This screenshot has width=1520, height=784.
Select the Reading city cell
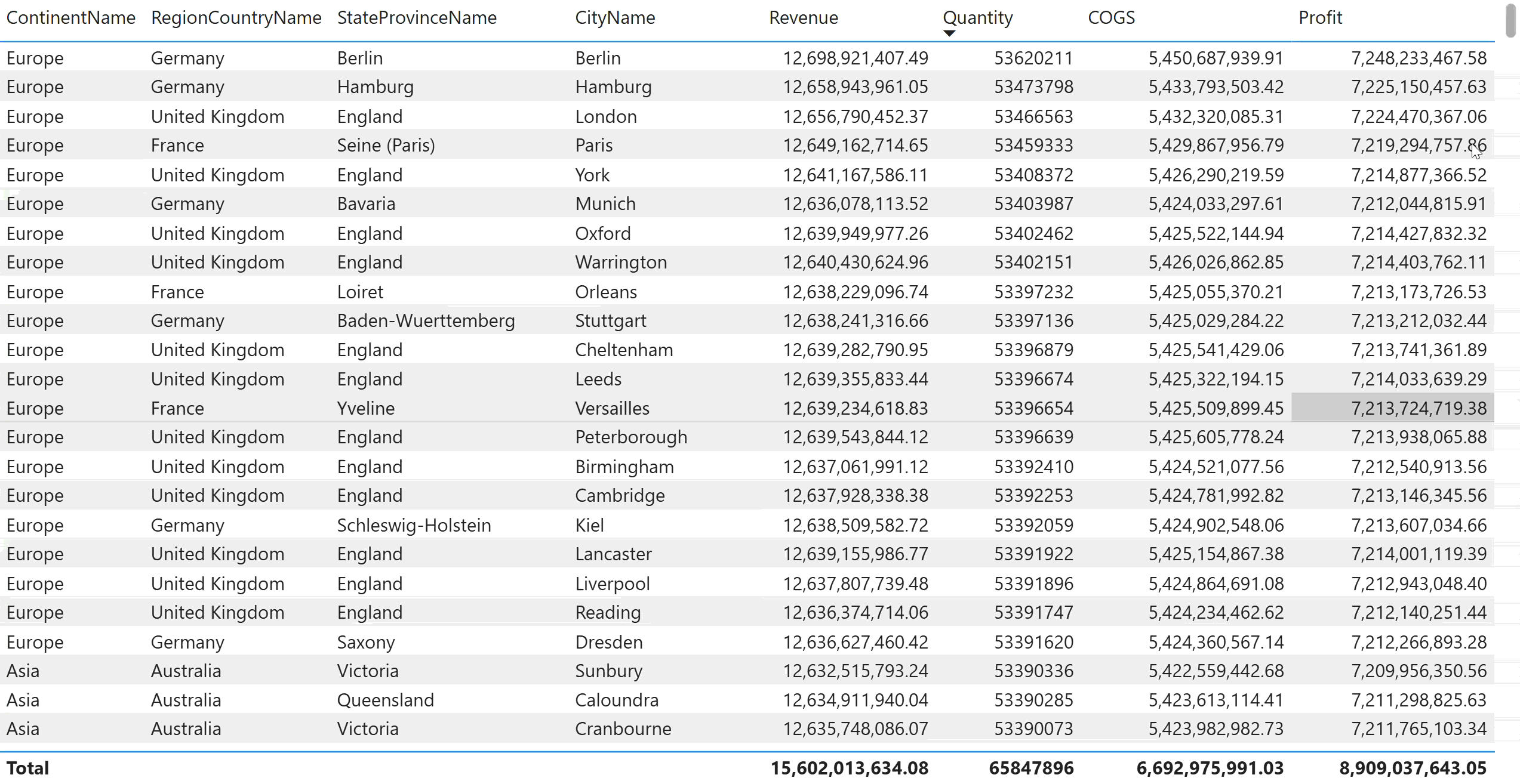(x=608, y=613)
